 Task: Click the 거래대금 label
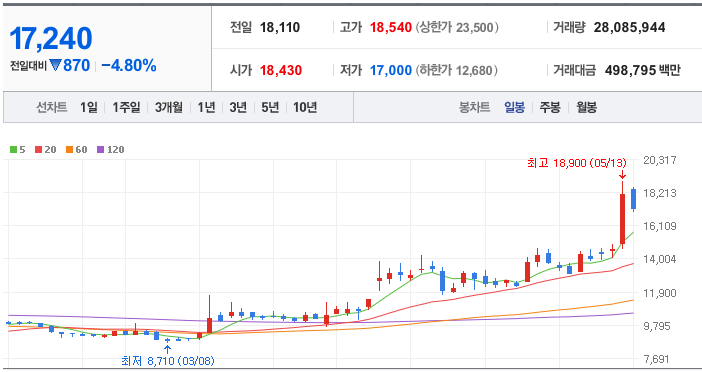tap(574, 70)
